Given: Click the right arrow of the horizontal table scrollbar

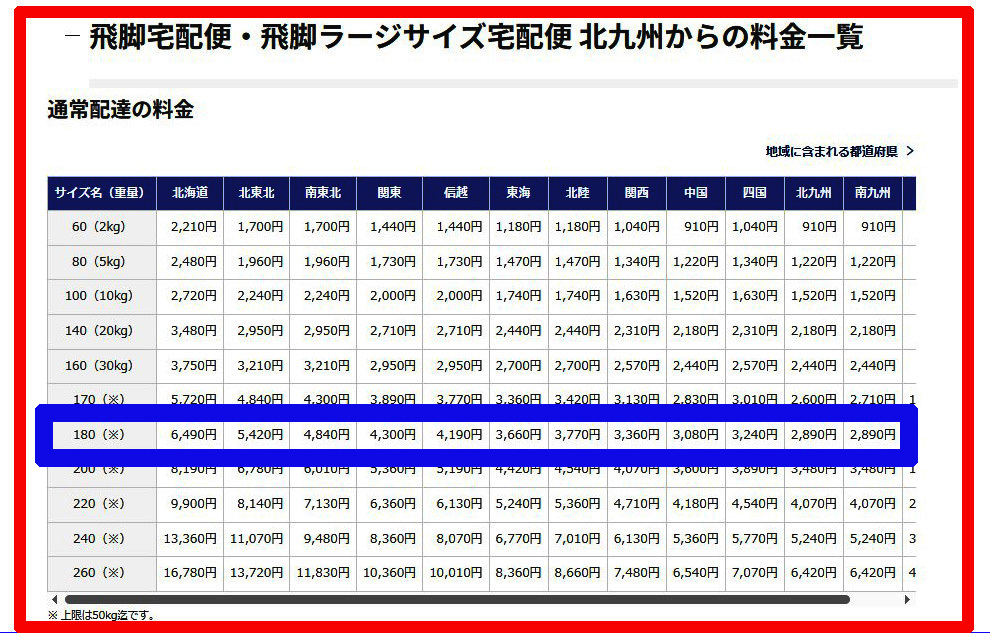Looking at the screenshot, I should tap(907, 600).
